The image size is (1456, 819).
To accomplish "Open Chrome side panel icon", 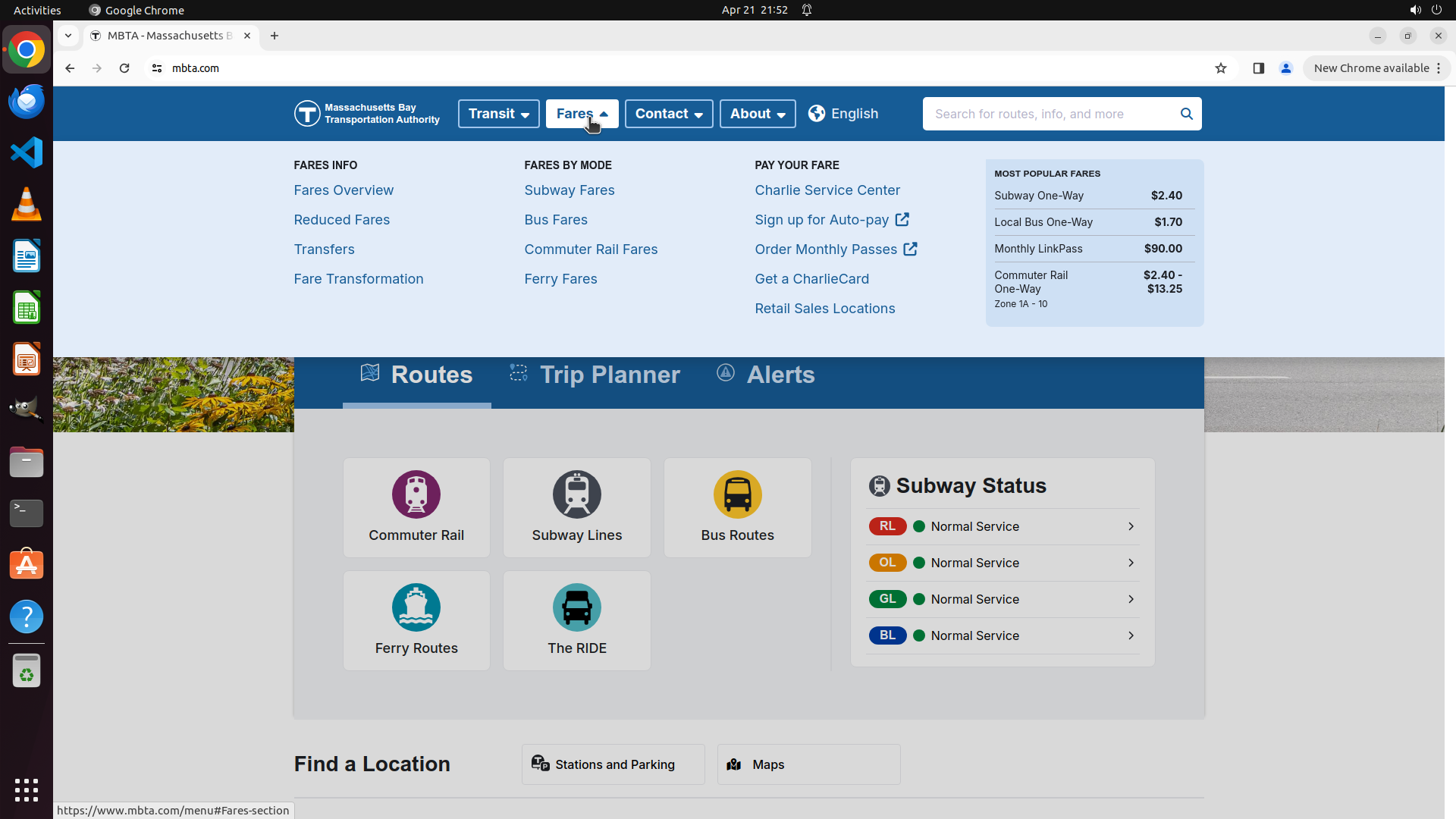I will pyautogui.click(x=1258, y=68).
